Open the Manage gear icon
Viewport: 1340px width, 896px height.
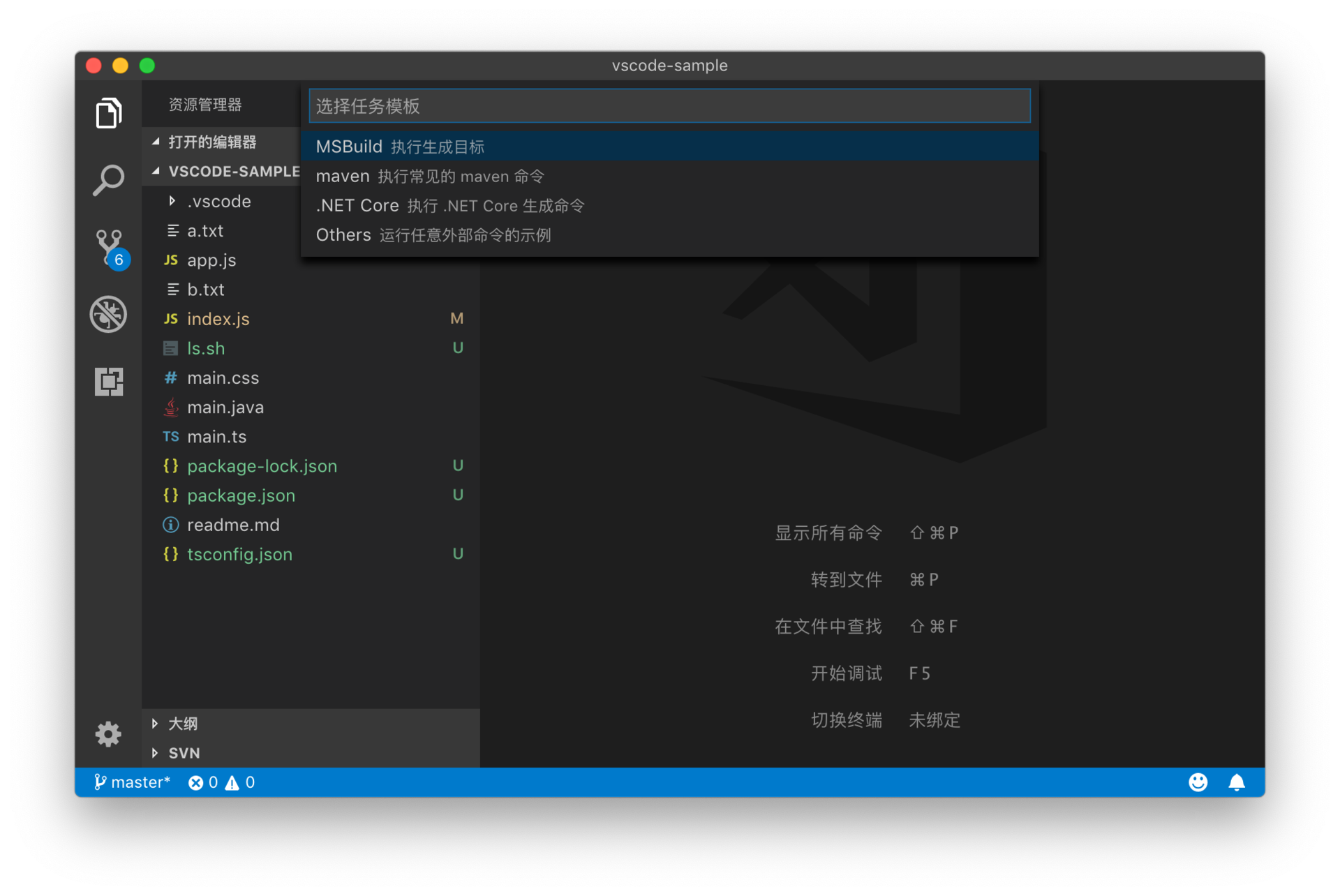[x=108, y=734]
